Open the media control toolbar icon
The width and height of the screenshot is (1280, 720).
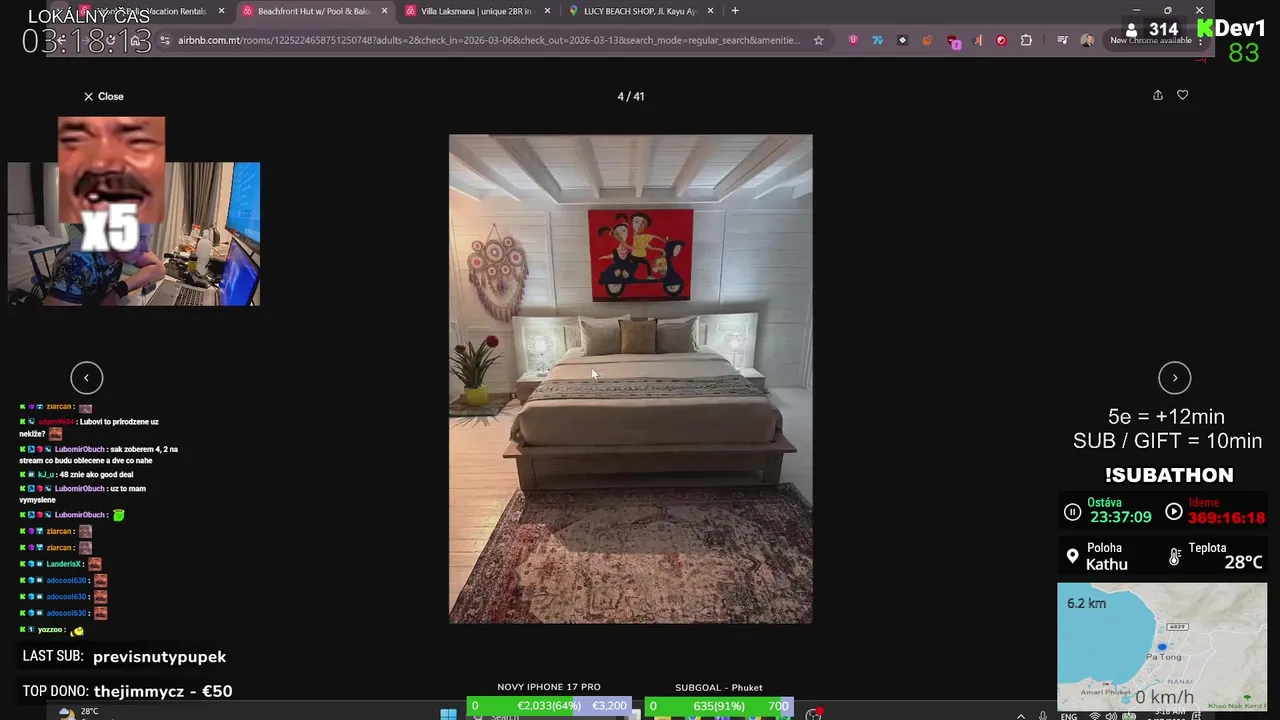[x=1062, y=40]
